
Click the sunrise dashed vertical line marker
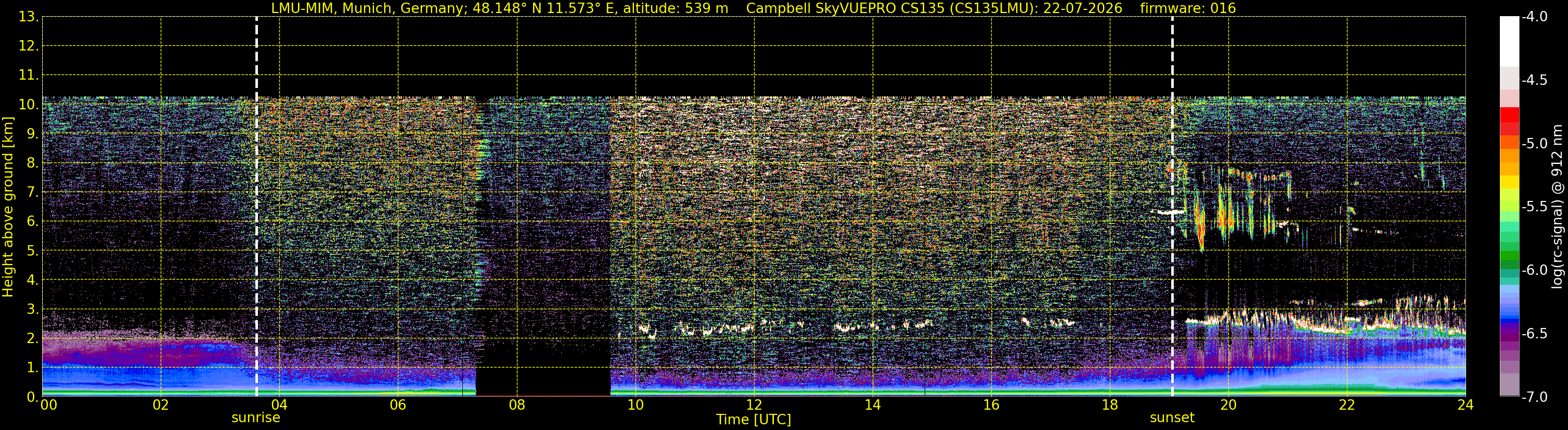point(256,207)
